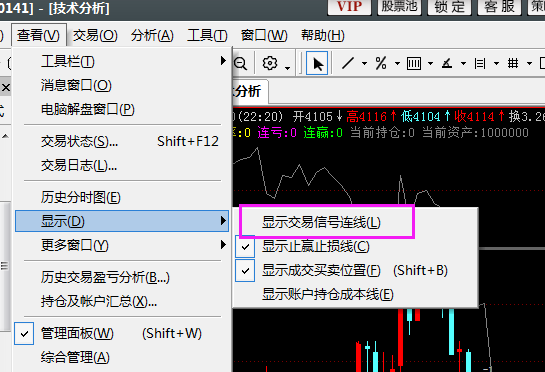Viewport: 545px width, 372px height.
Task: Expand the gear settings dropdown arrow
Action: coord(287,68)
